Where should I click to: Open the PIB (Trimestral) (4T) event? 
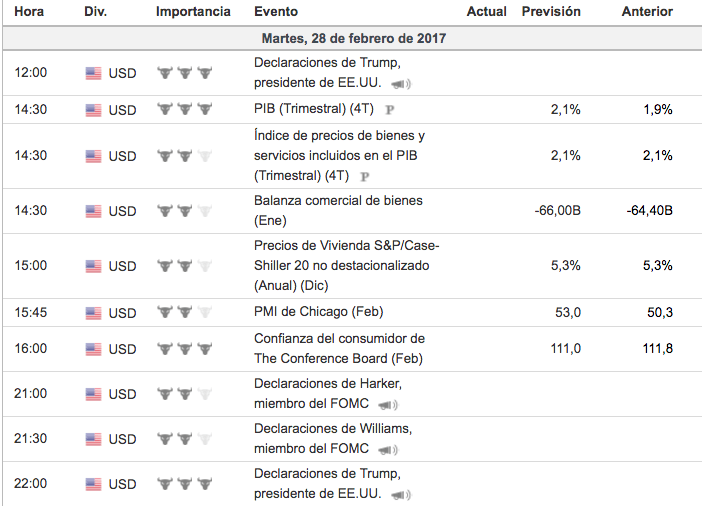pos(314,109)
